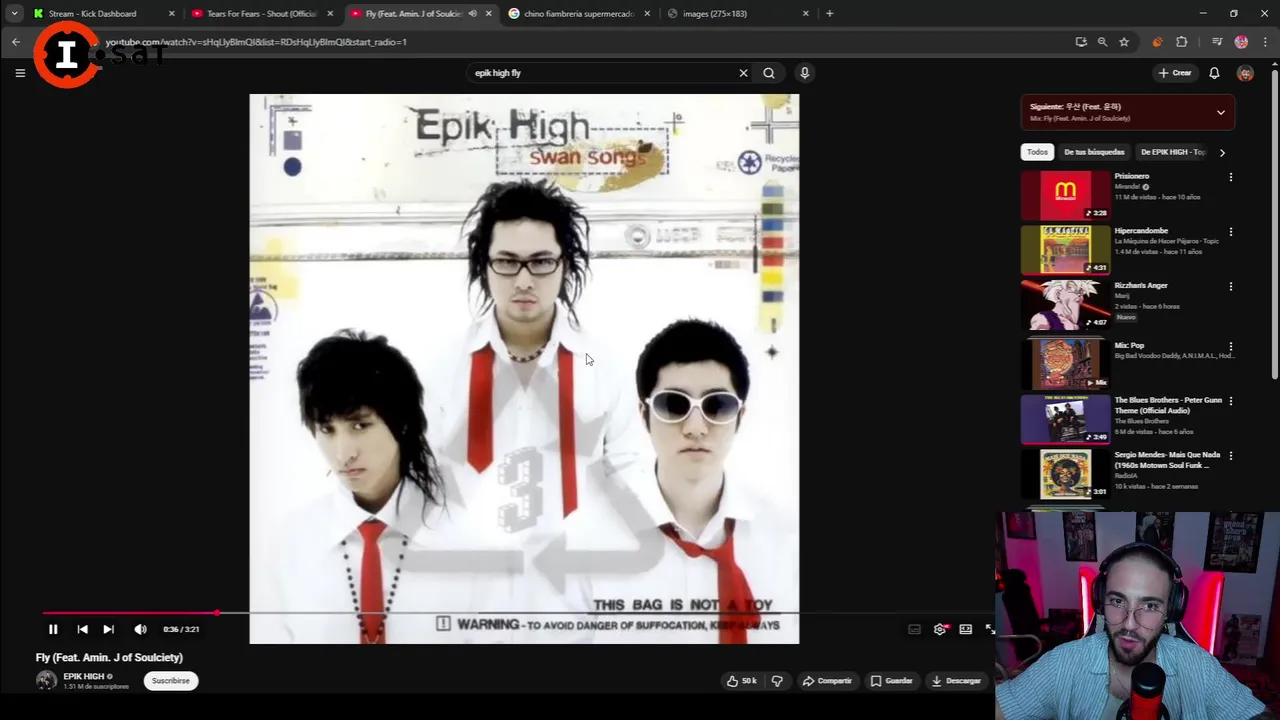Show more filter chips with right arrow

click(x=1222, y=152)
